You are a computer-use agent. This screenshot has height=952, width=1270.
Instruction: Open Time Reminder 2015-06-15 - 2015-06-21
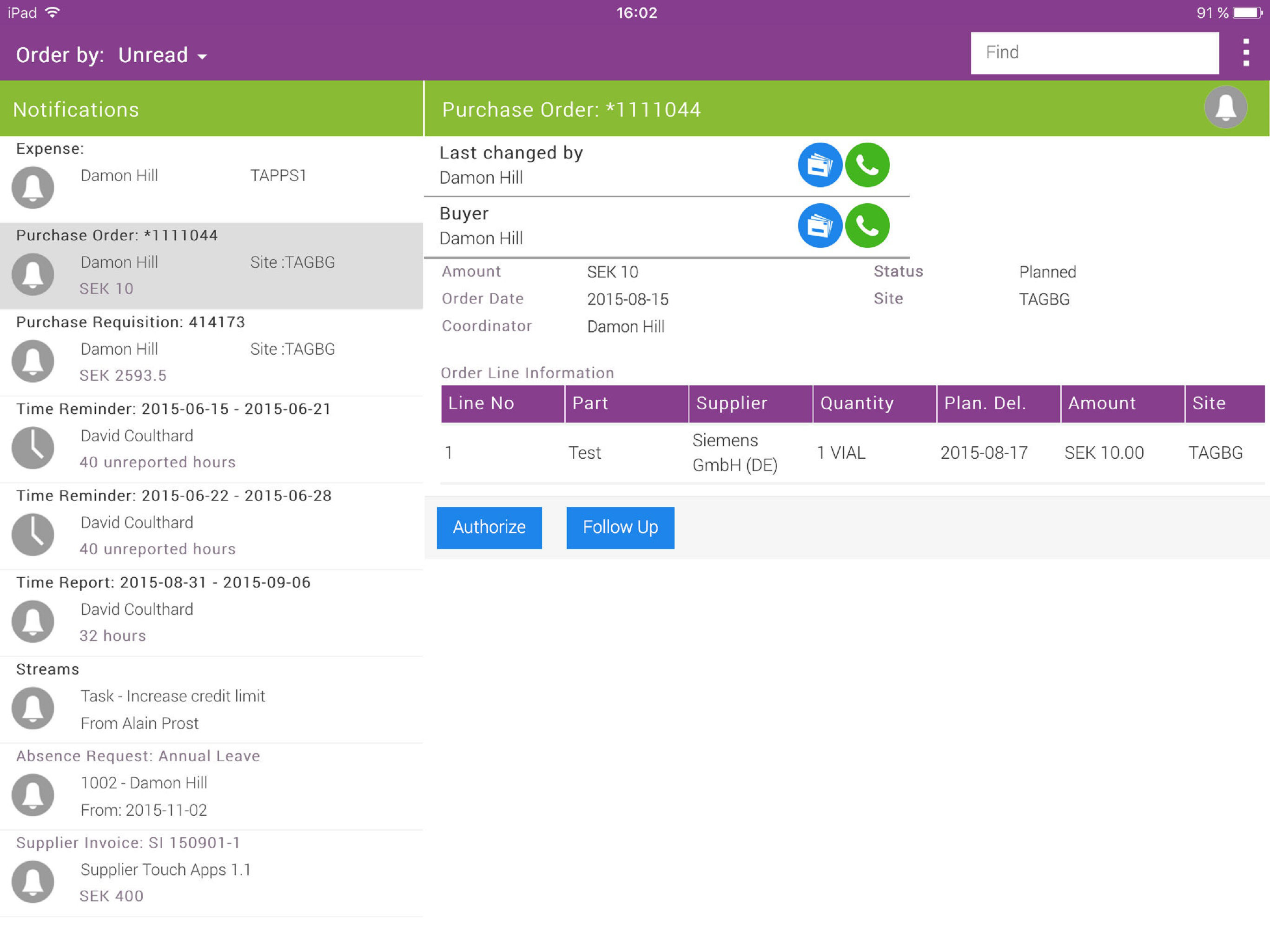[212, 439]
